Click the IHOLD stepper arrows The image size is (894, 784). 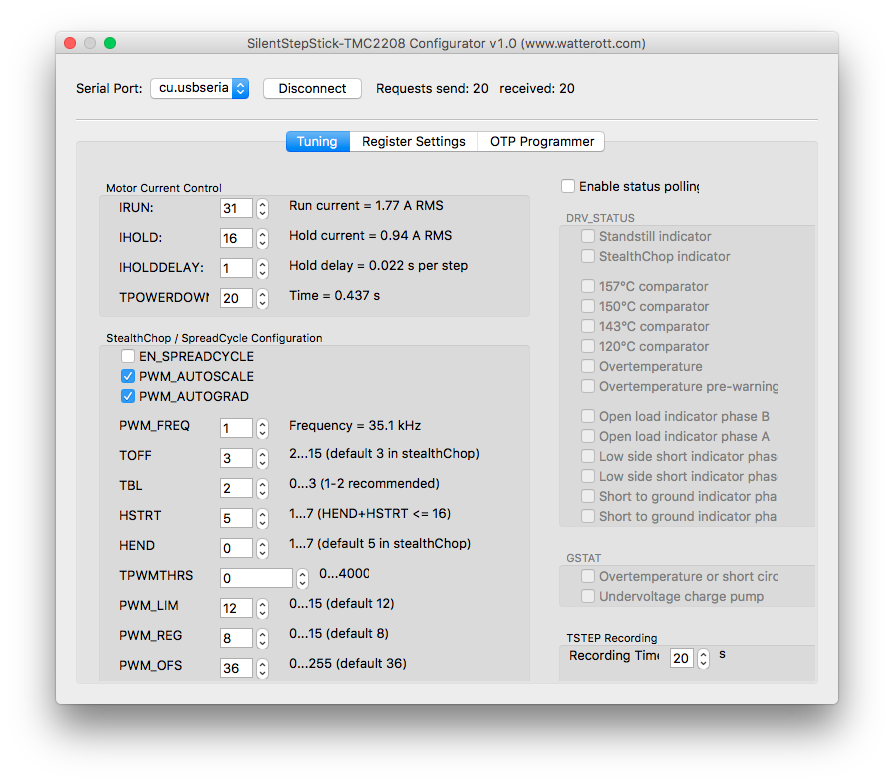click(x=262, y=238)
